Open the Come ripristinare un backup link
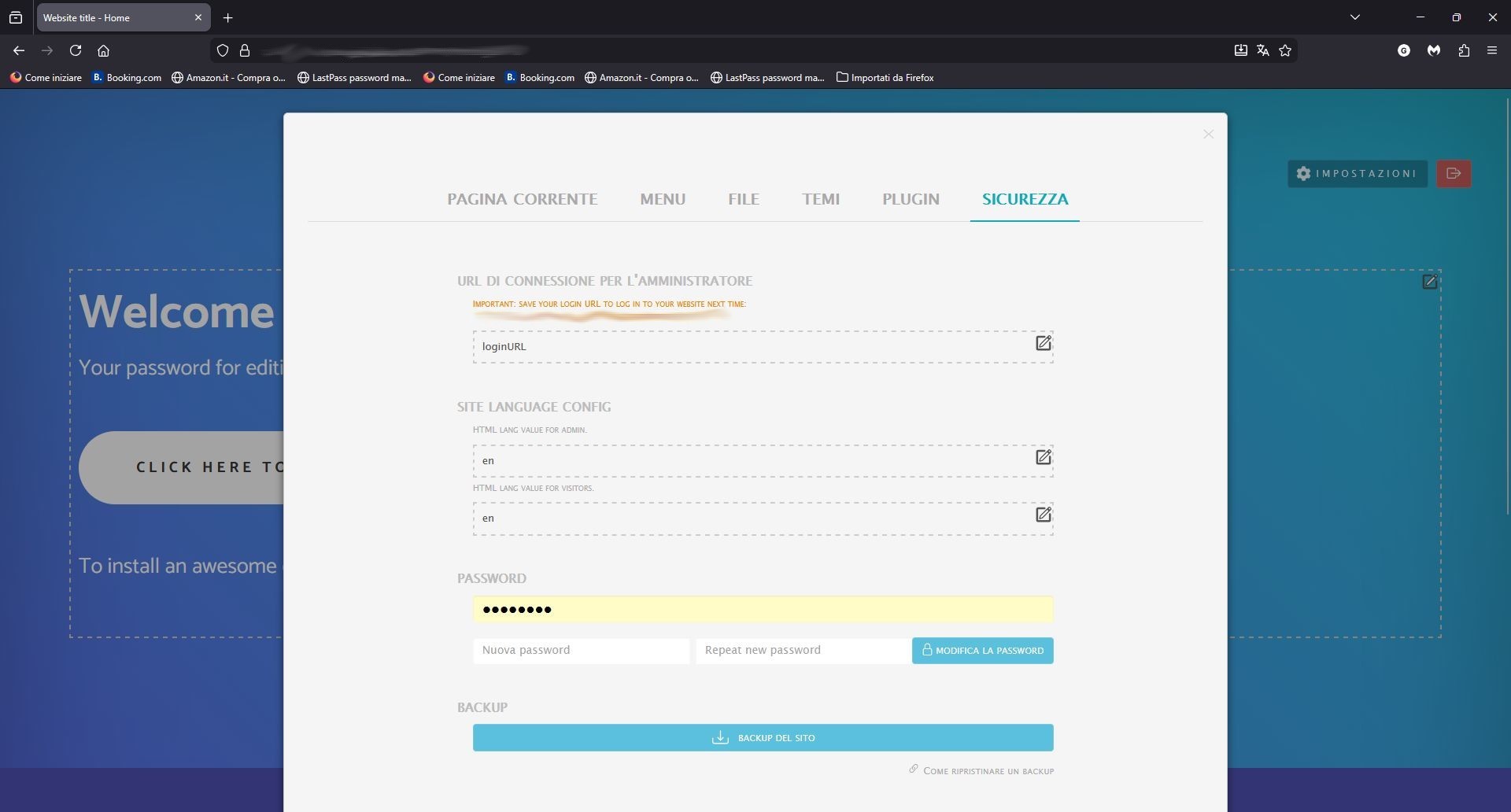Screen dimensions: 1511x812 click(988, 771)
